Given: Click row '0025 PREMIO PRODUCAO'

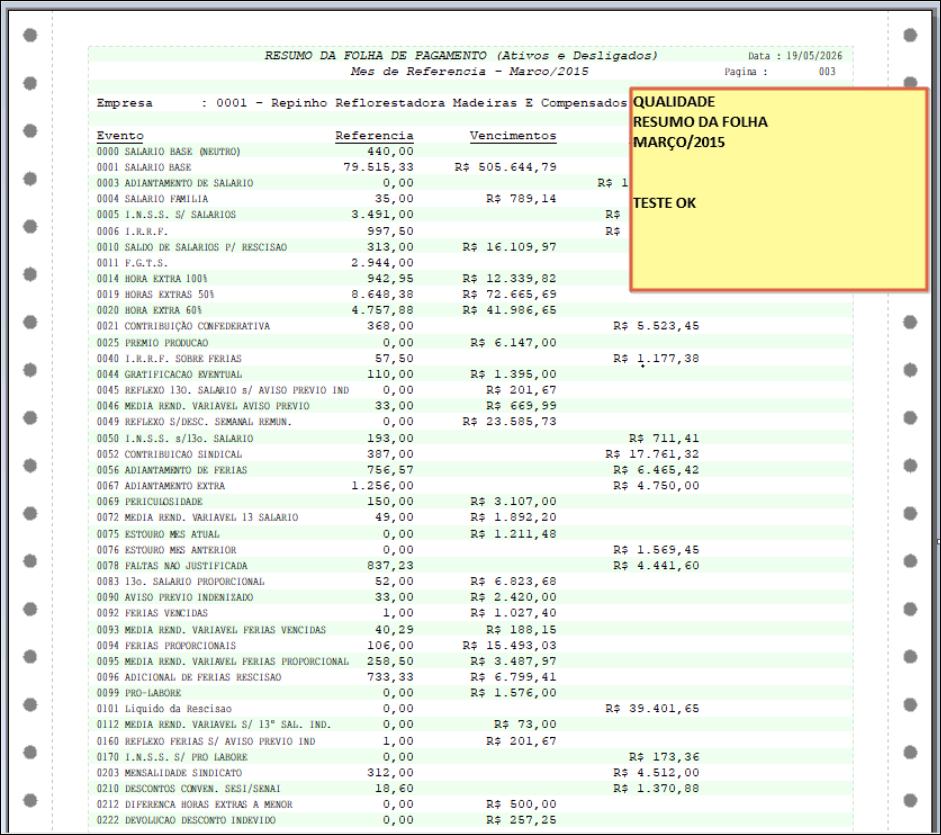Looking at the screenshot, I should (x=152, y=343).
